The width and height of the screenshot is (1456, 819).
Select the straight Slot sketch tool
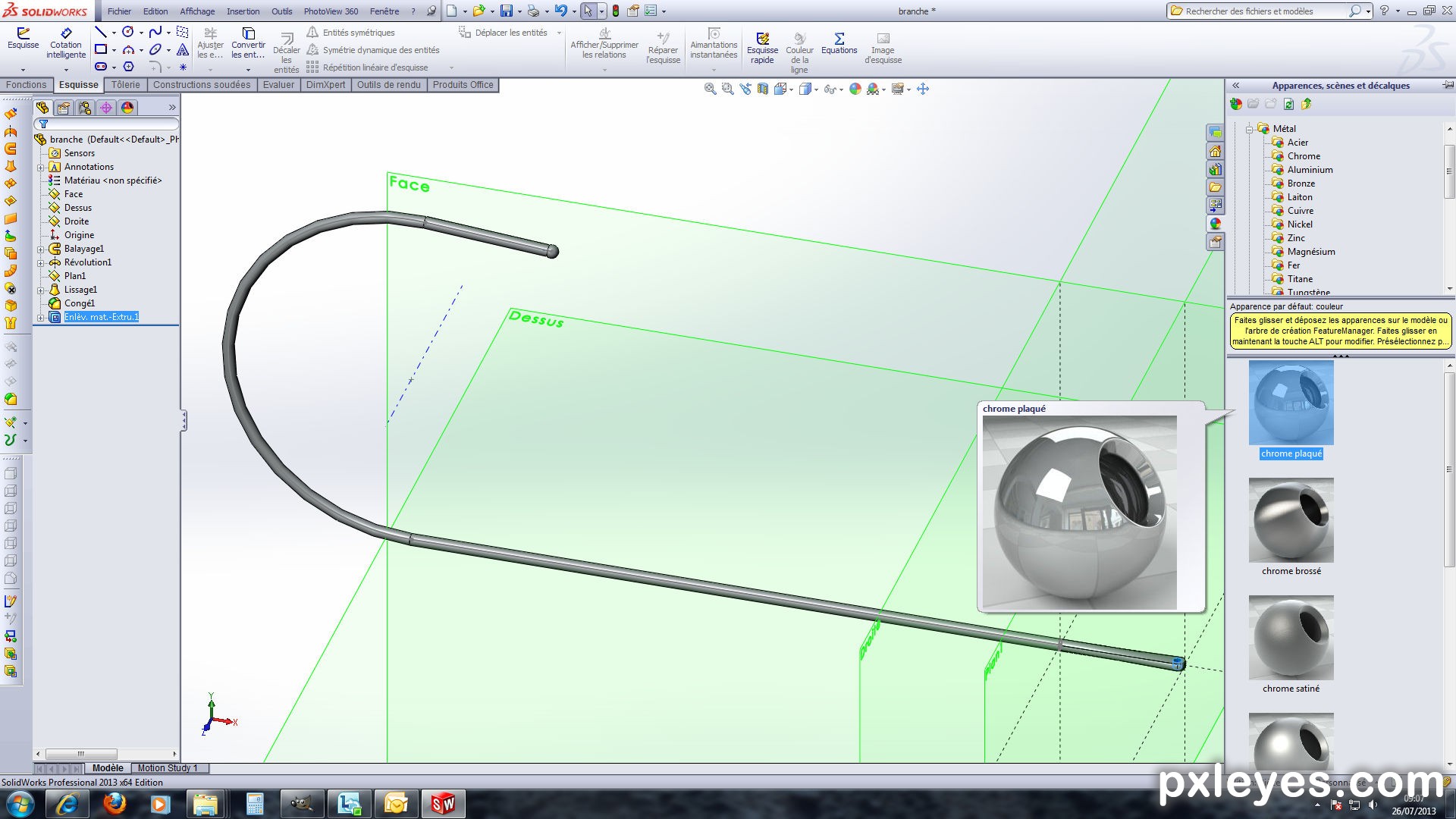tap(101, 67)
